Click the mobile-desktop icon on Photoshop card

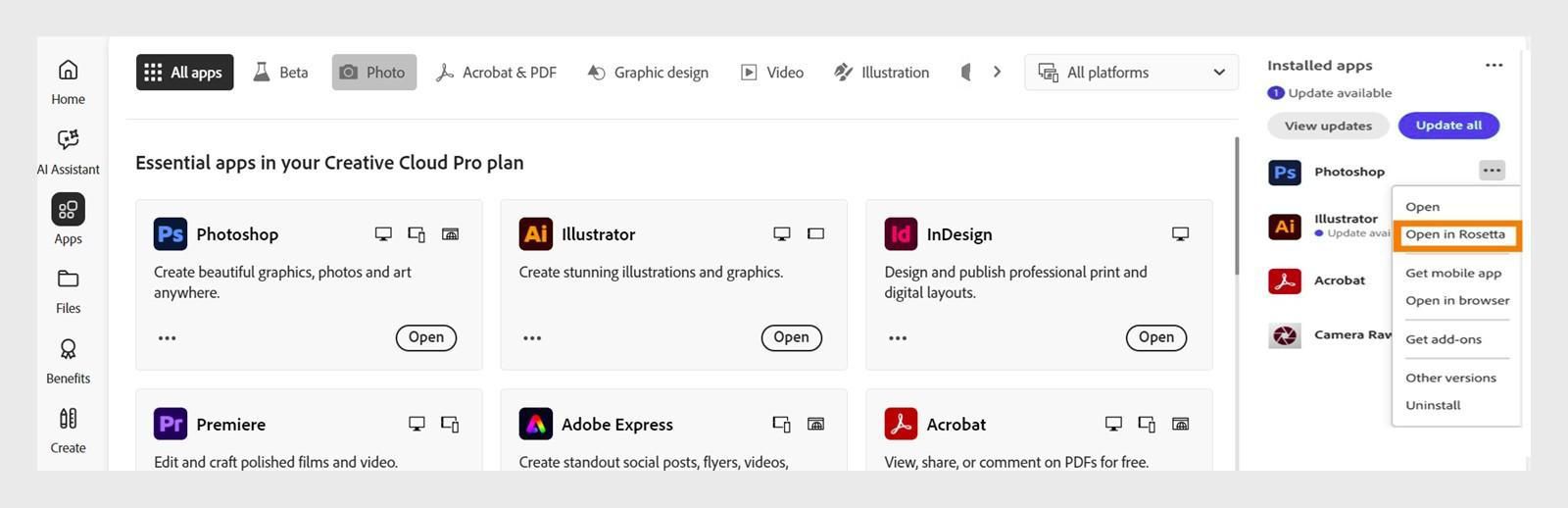416,234
